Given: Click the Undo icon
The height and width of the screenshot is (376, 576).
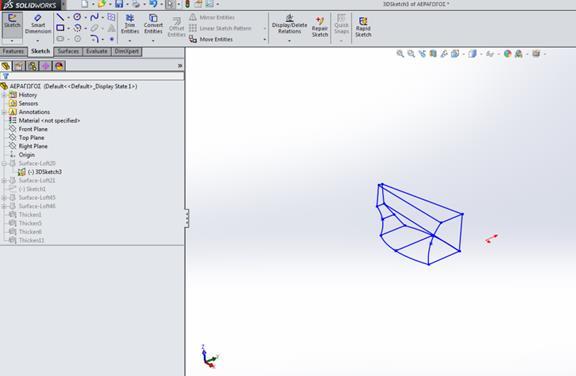Looking at the screenshot, I should [153, 4].
